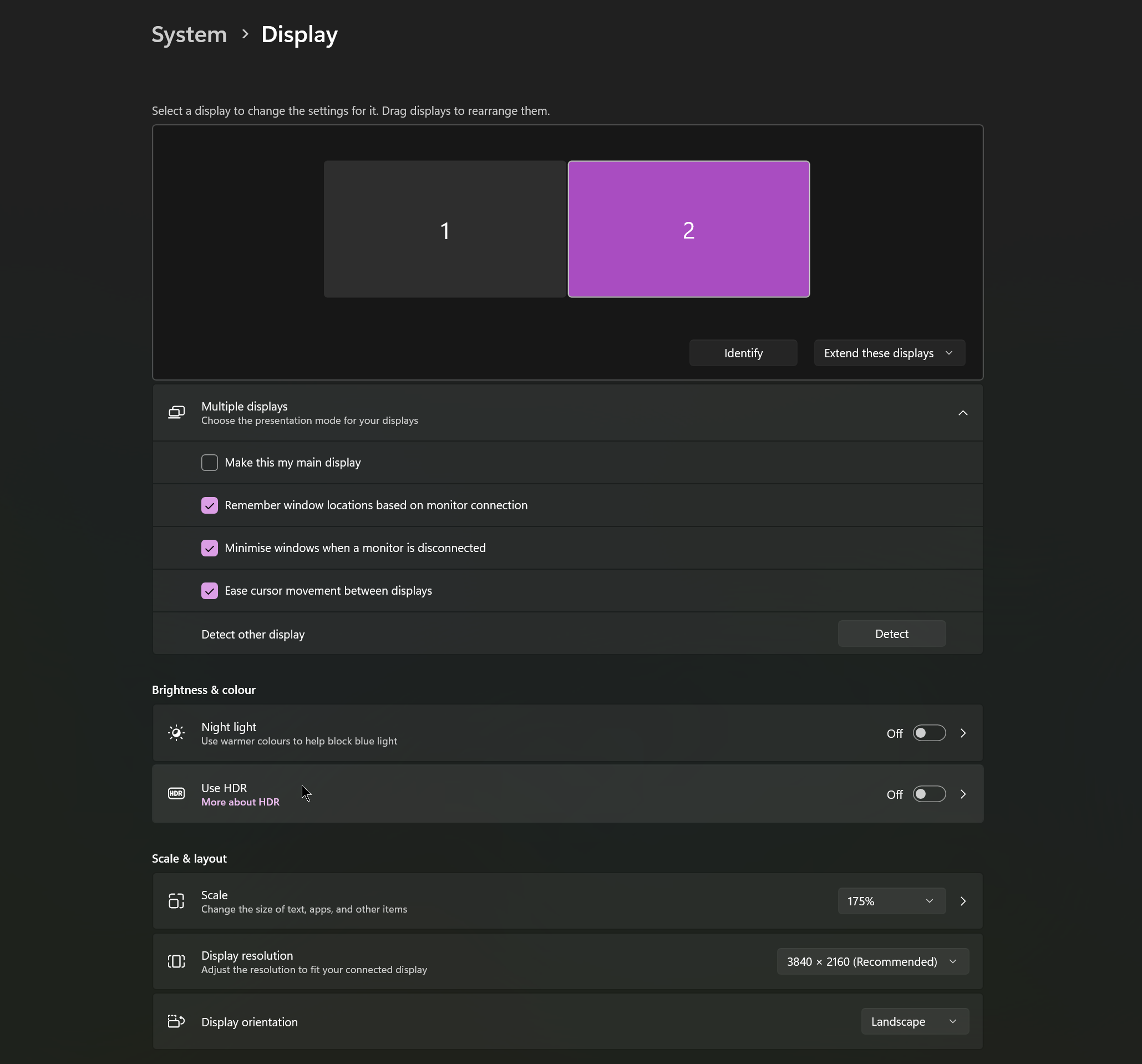Click the Night light sun icon

[x=176, y=732]
